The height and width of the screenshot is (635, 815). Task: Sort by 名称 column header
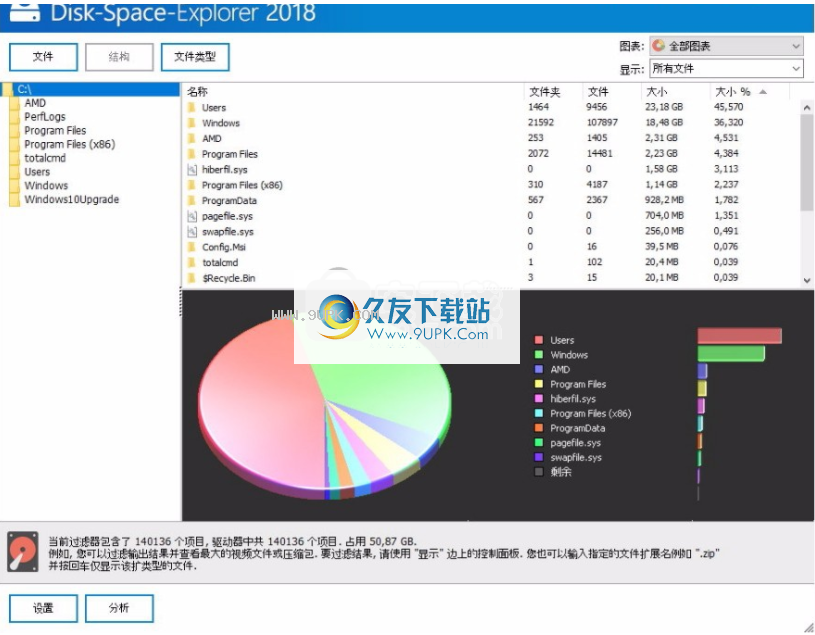tap(198, 92)
